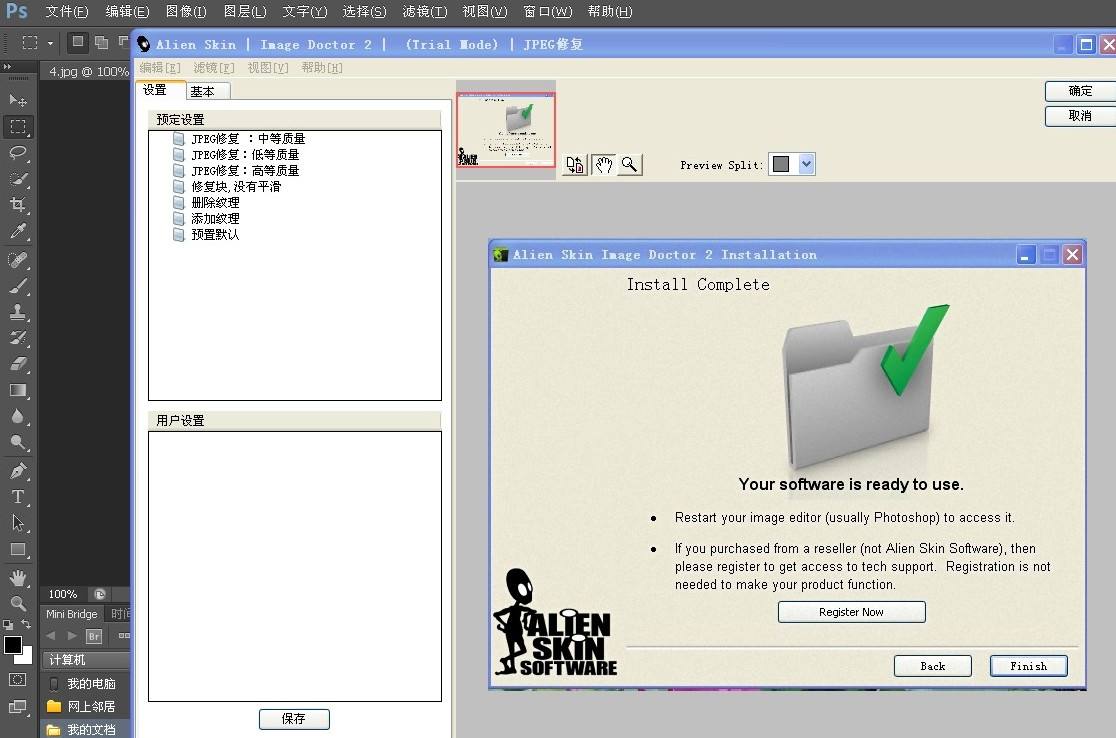This screenshot has height=738, width=1116.
Task: Select the Horizontal Type tool
Action: [18, 497]
